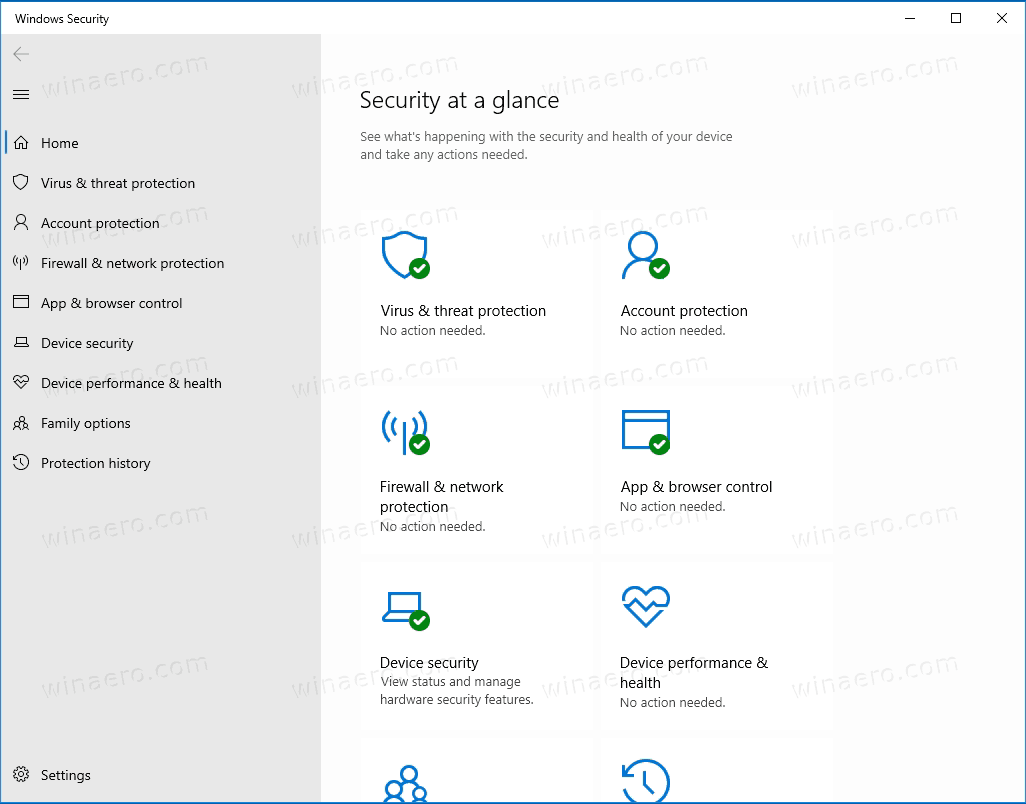This screenshot has height=804, width=1026.
Task: Minimize the Windows Security window
Action: [x=910, y=18]
